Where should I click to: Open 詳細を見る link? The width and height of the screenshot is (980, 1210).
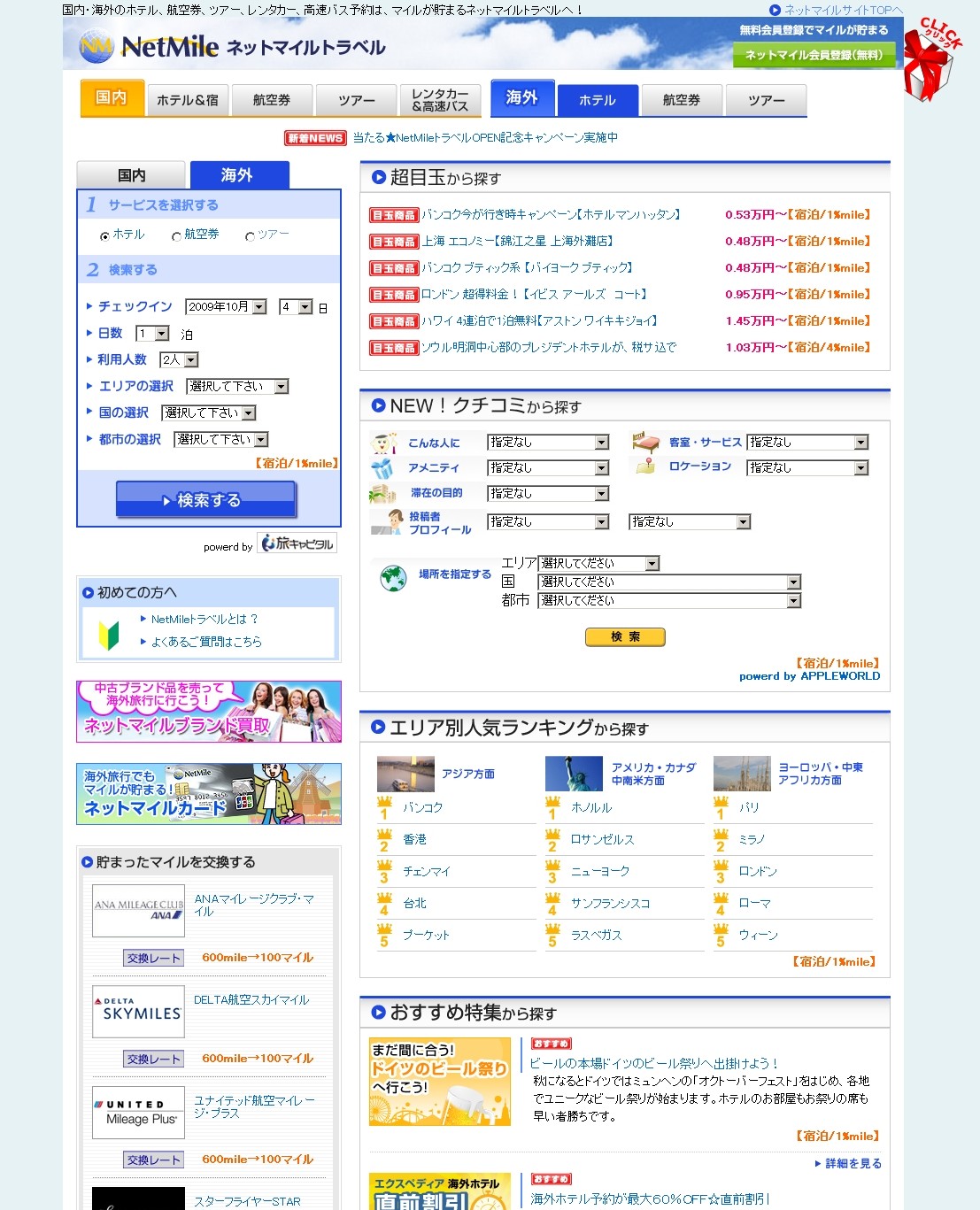click(x=853, y=1164)
